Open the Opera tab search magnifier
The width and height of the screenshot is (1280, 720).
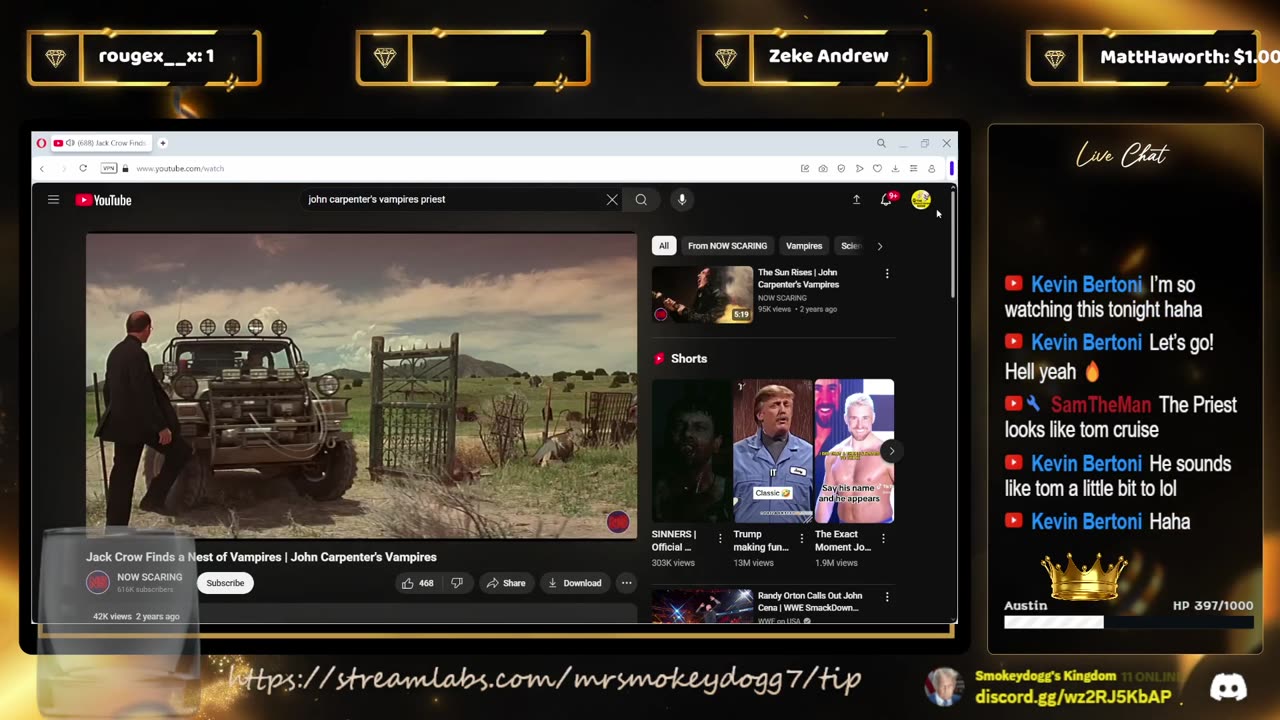pyautogui.click(x=881, y=143)
